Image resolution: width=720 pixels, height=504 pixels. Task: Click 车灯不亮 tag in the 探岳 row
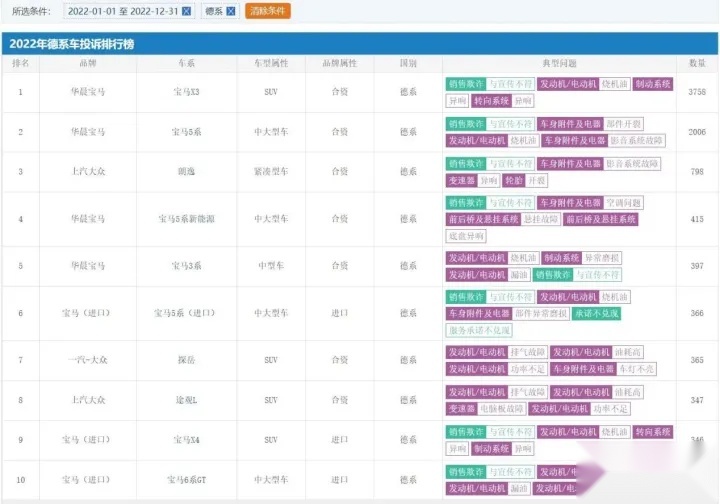(x=636, y=369)
